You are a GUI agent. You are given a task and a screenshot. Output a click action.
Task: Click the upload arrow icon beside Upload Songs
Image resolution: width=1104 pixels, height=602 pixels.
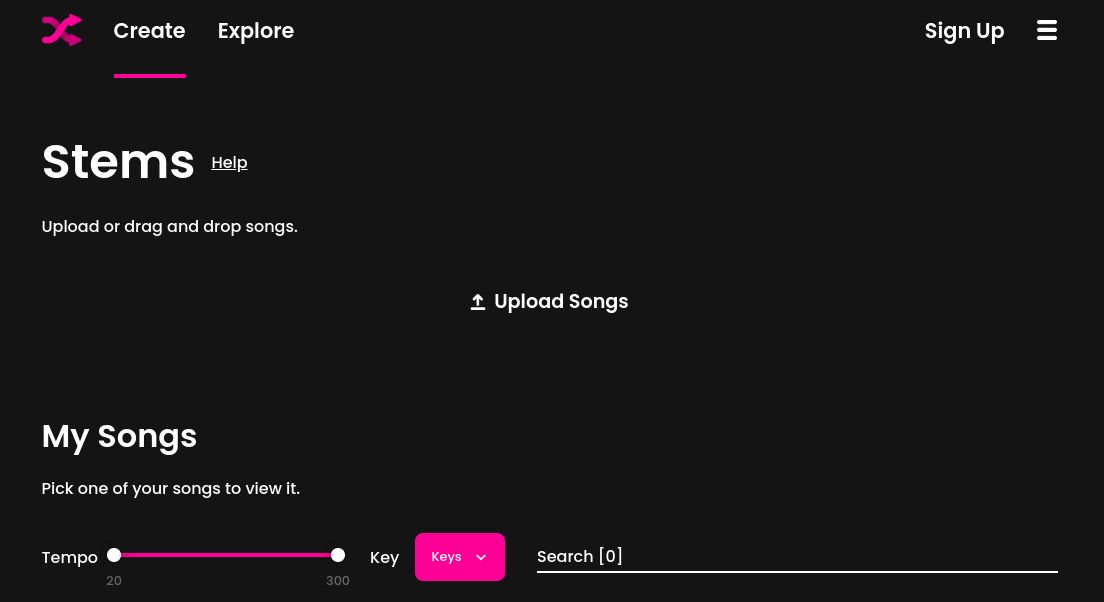[478, 301]
